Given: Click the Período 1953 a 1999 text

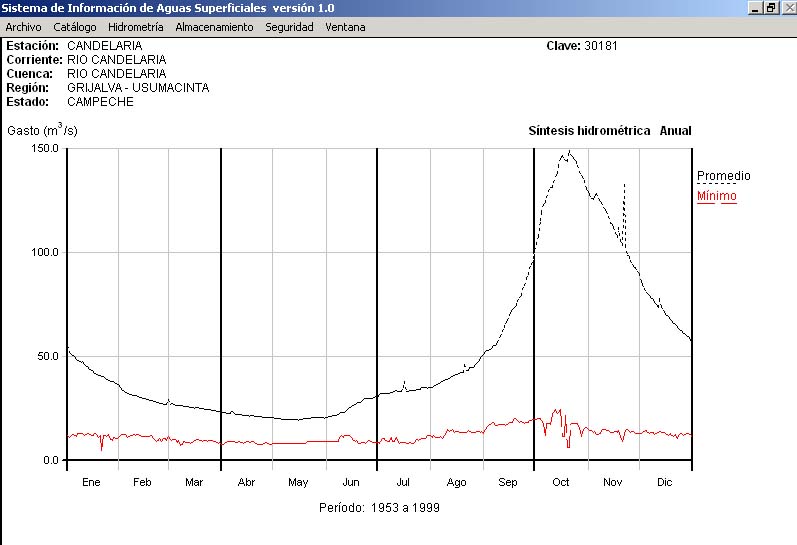Looking at the screenshot, I should click(x=379, y=508).
